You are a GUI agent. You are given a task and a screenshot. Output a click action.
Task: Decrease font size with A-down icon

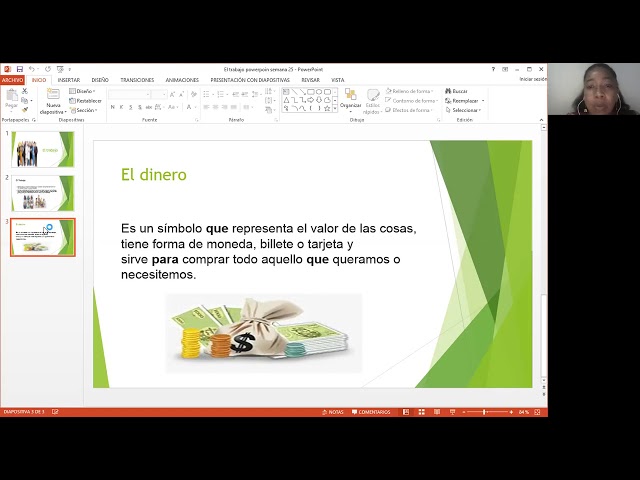(181, 94)
